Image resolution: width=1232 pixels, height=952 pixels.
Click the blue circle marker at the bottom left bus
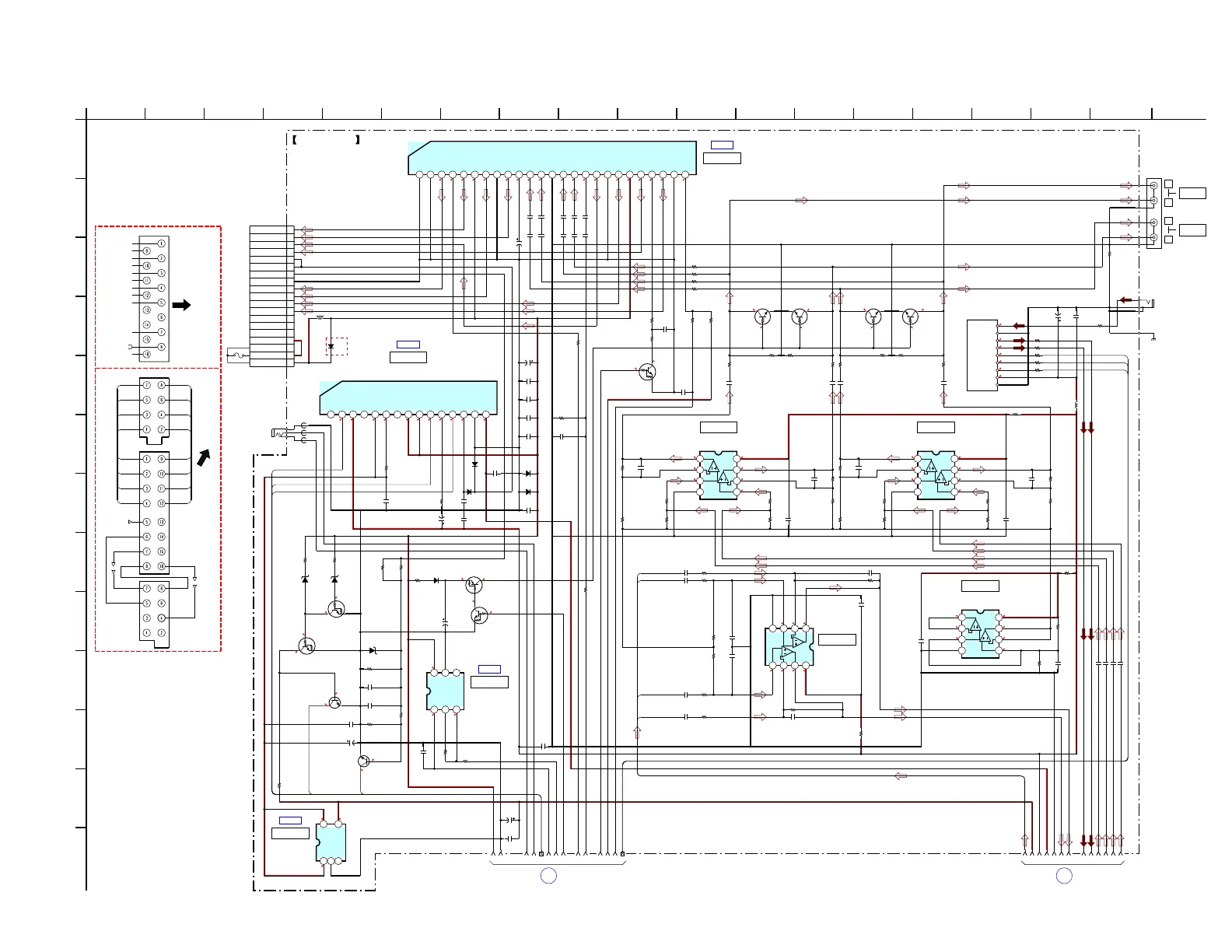(x=548, y=876)
